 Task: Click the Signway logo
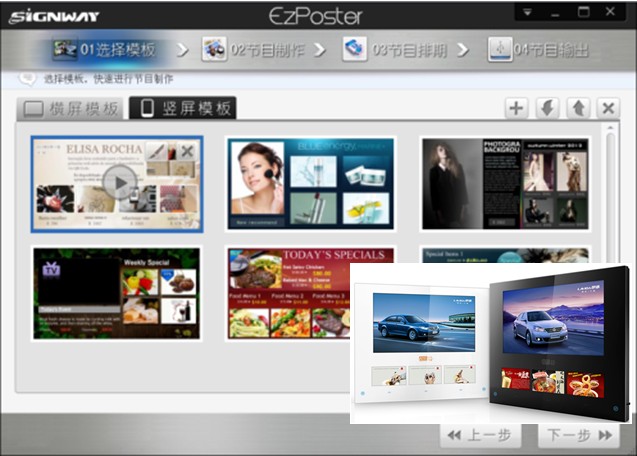pyautogui.click(x=54, y=17)
